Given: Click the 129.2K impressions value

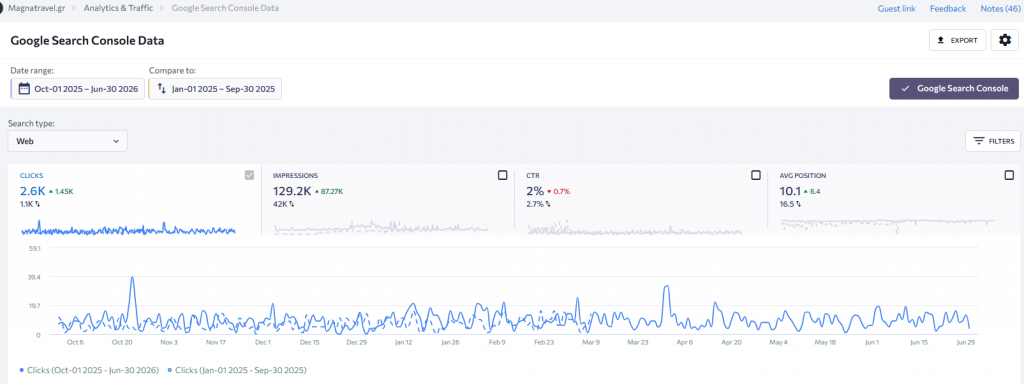Looking at the screenshot, I should (x=291, y=191).
